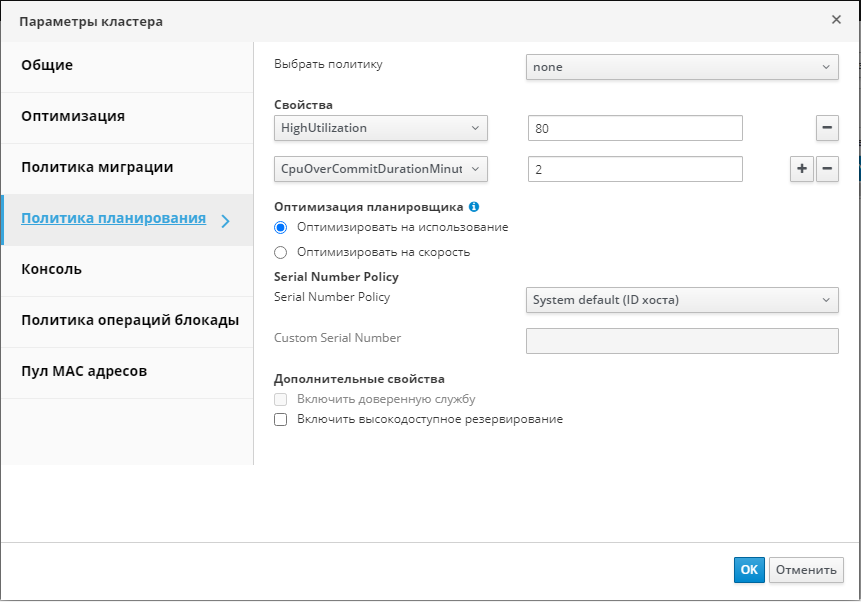This screenshot has height=602, width=861.
Task: Click the HighUtilization value field containing 80
Action: pos(634,128)
